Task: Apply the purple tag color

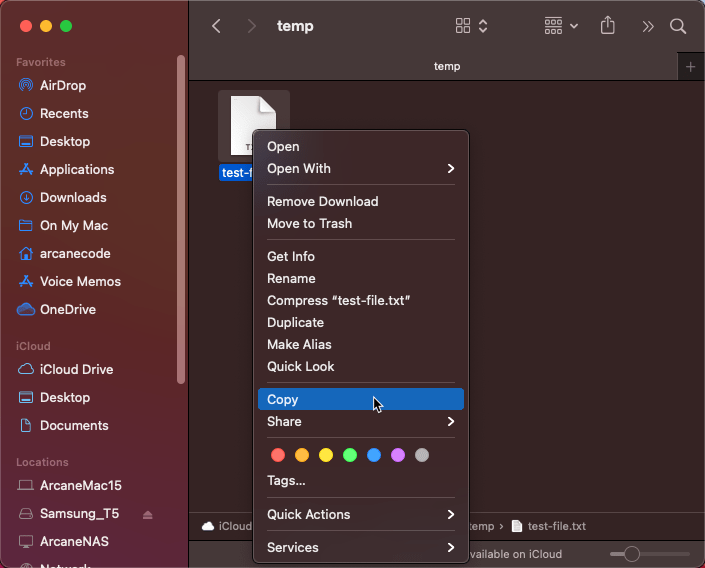Action: (x=398, y=455)
